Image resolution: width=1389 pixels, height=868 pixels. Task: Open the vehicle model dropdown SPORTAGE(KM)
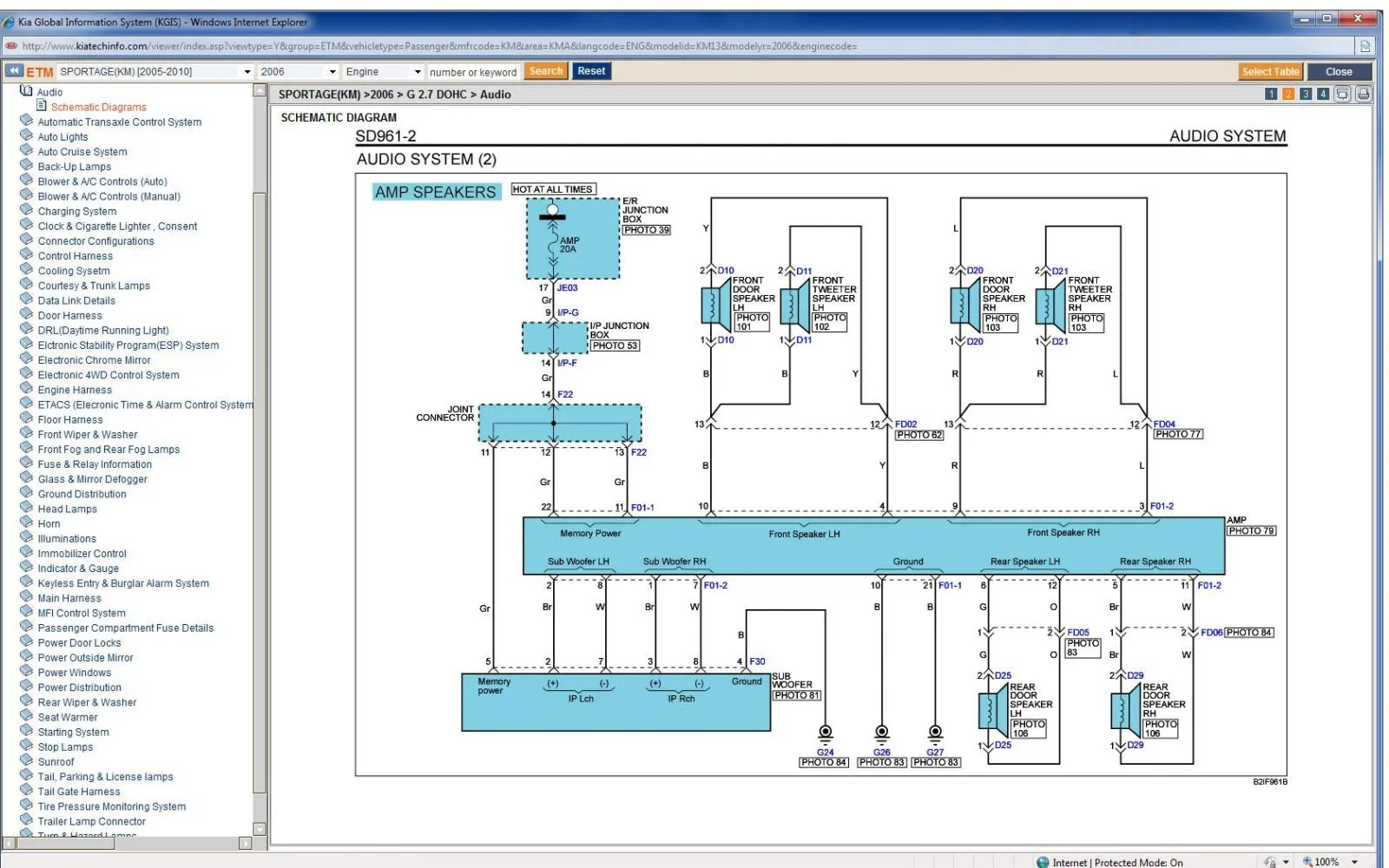point(155,71)
